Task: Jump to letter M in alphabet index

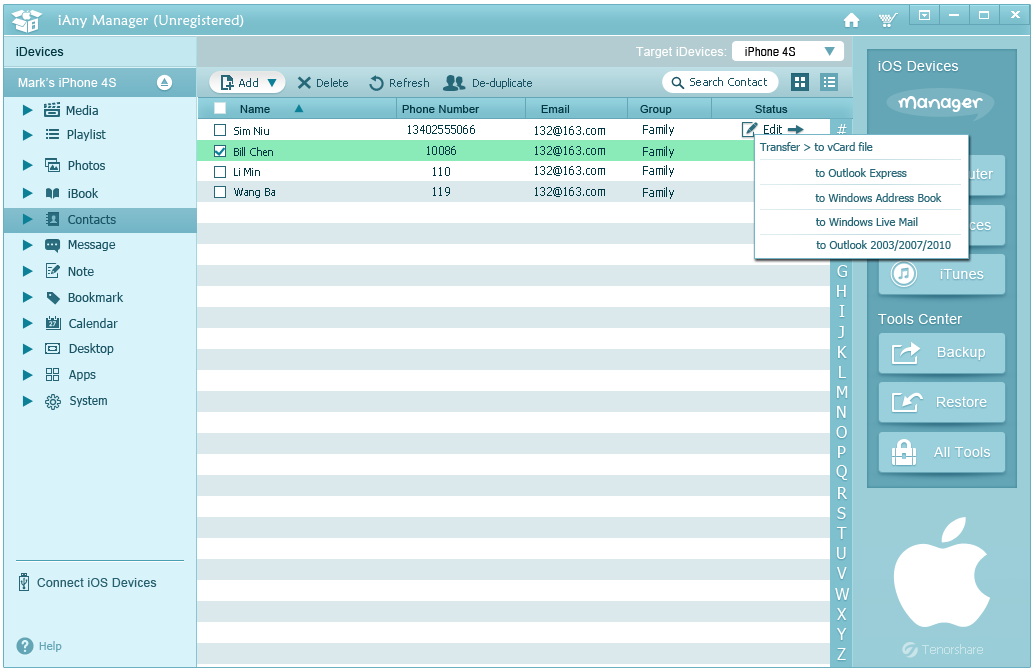Action: (841, 392)
